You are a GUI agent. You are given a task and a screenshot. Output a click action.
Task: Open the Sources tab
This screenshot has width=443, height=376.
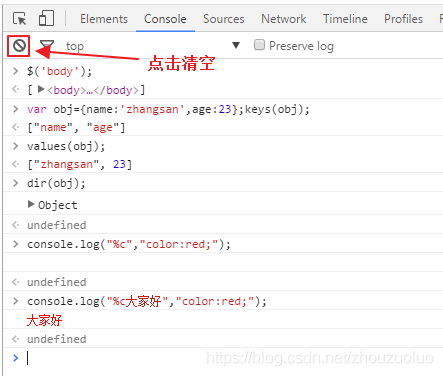tap(224, 19)
